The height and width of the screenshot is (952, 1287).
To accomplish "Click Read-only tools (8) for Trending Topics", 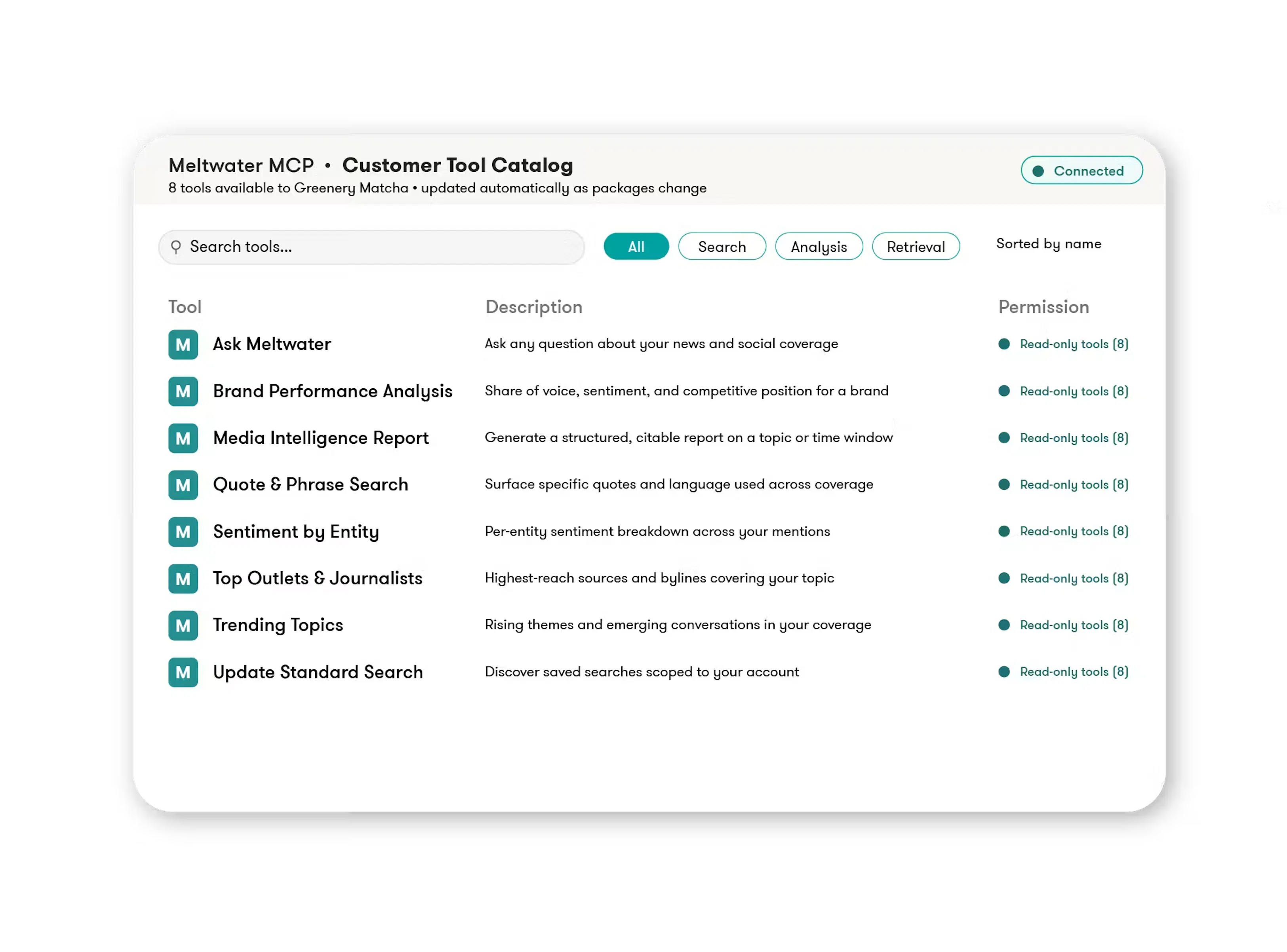I will point(1074,625).
